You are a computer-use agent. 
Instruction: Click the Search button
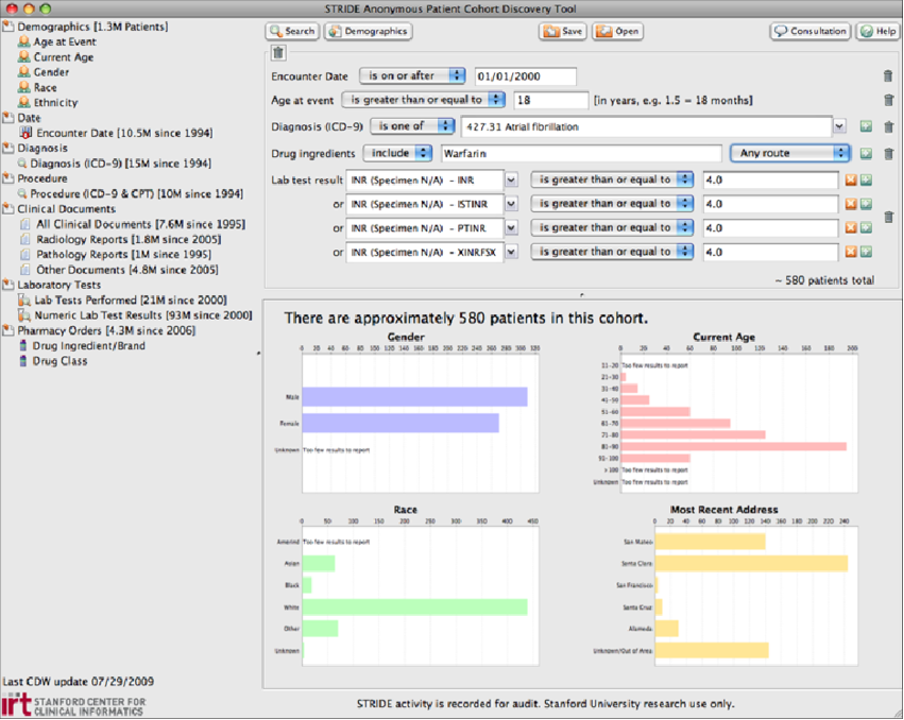293,31
